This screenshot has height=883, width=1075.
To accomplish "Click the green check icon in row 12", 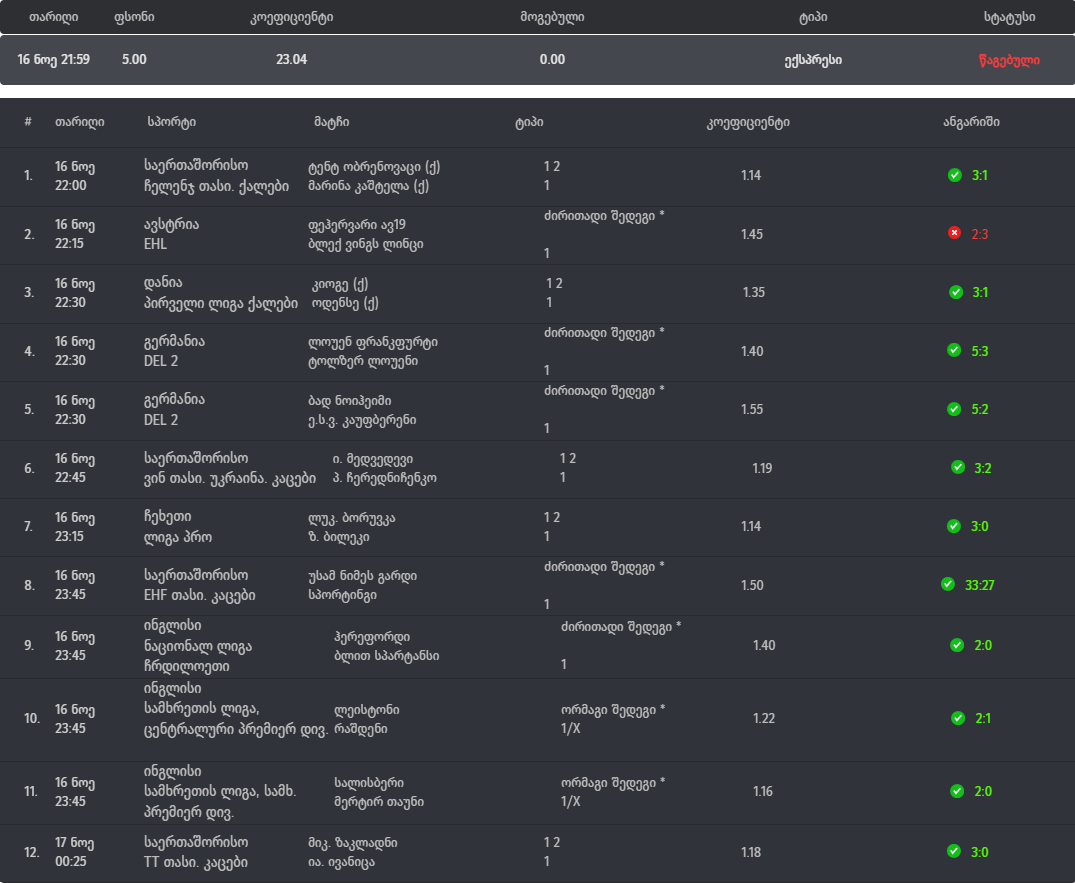I will (954, 851).
